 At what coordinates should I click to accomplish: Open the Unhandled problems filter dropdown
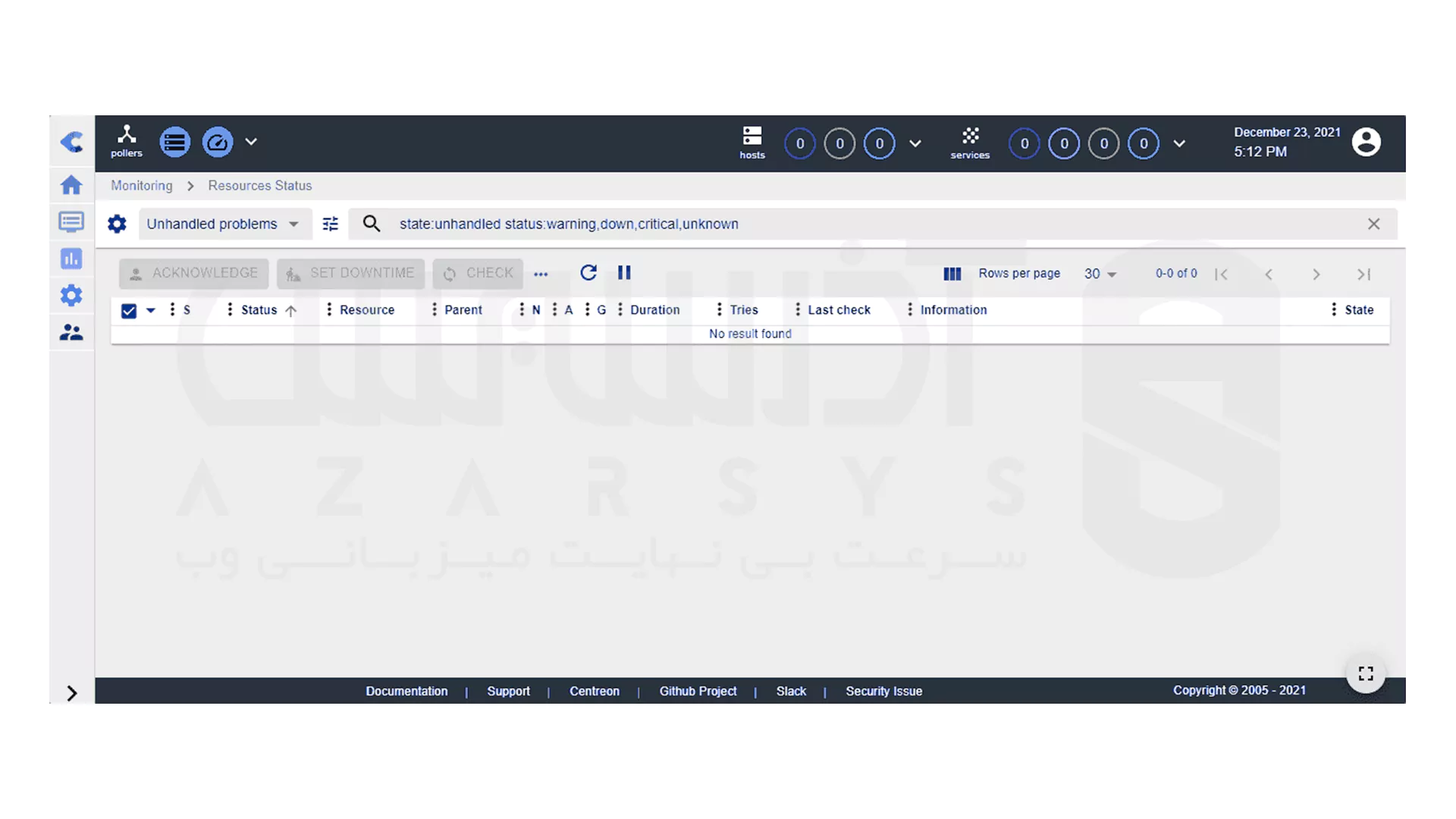[224, 224]
